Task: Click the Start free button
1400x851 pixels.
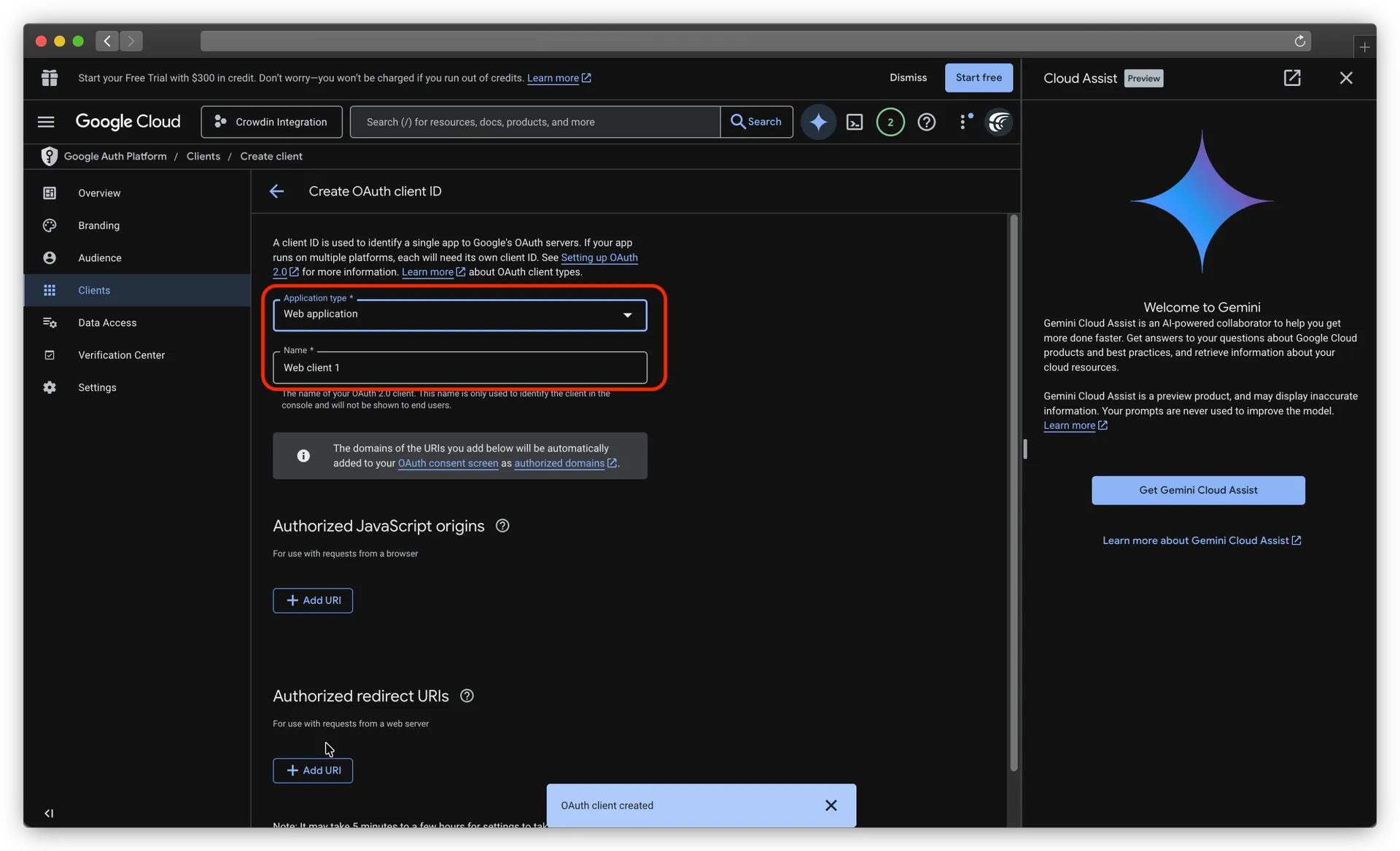Action: point(979,77)
